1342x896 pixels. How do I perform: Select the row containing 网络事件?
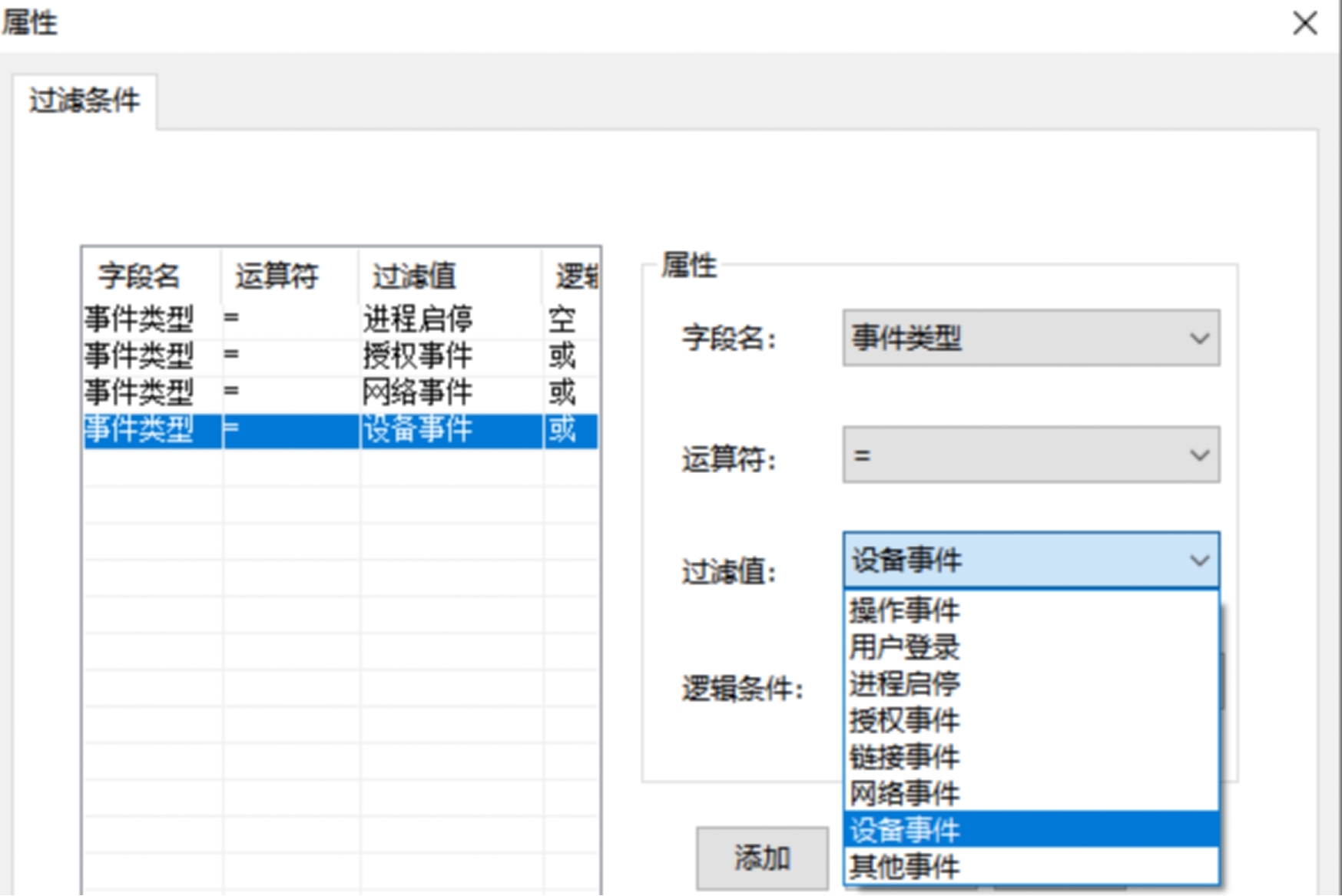pos(307,393)
